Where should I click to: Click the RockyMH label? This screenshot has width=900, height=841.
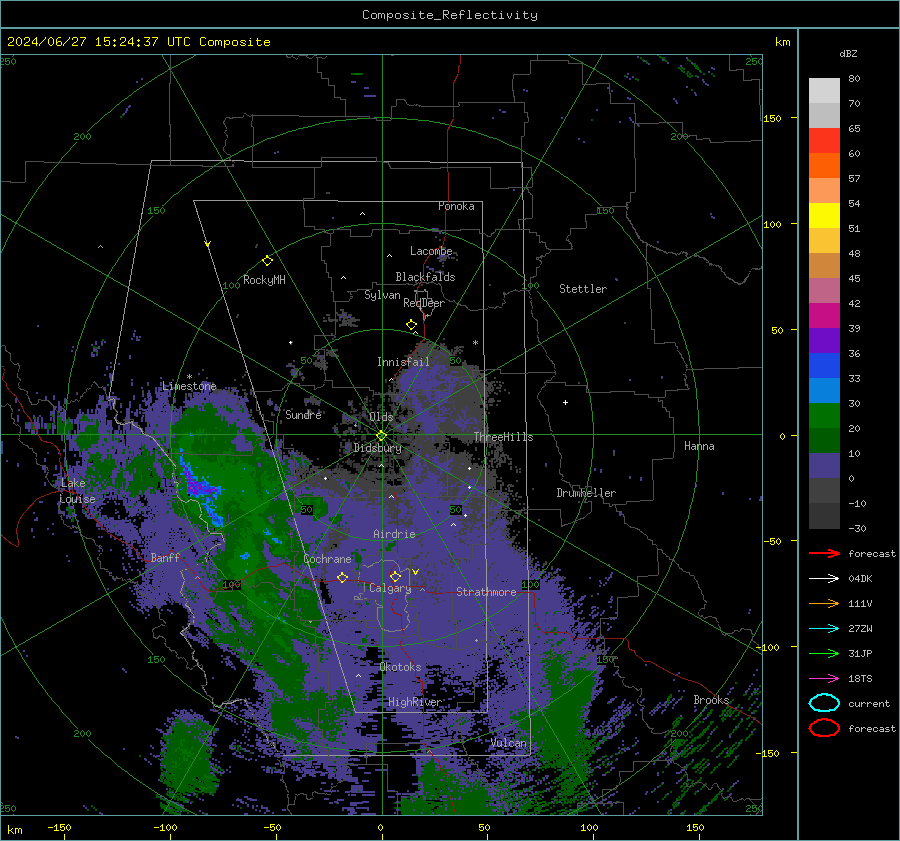coord(264,280)
